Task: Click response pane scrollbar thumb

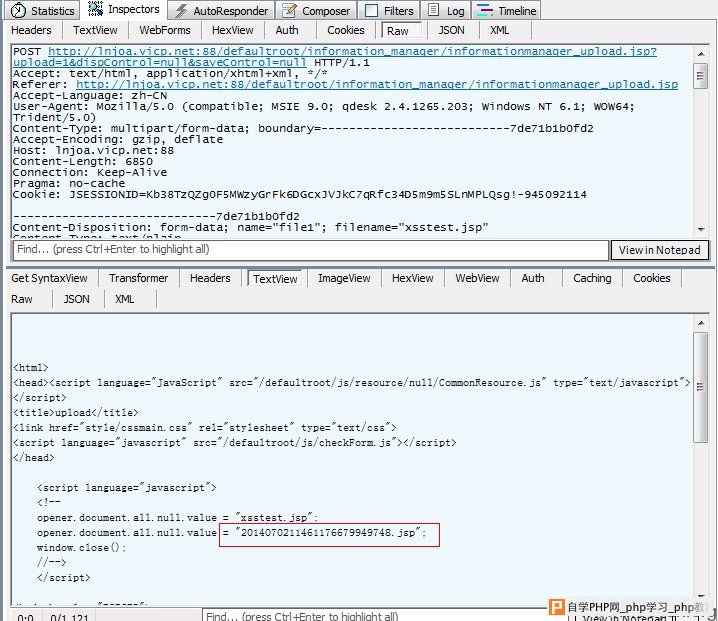Action: click(x=700, y=387)
